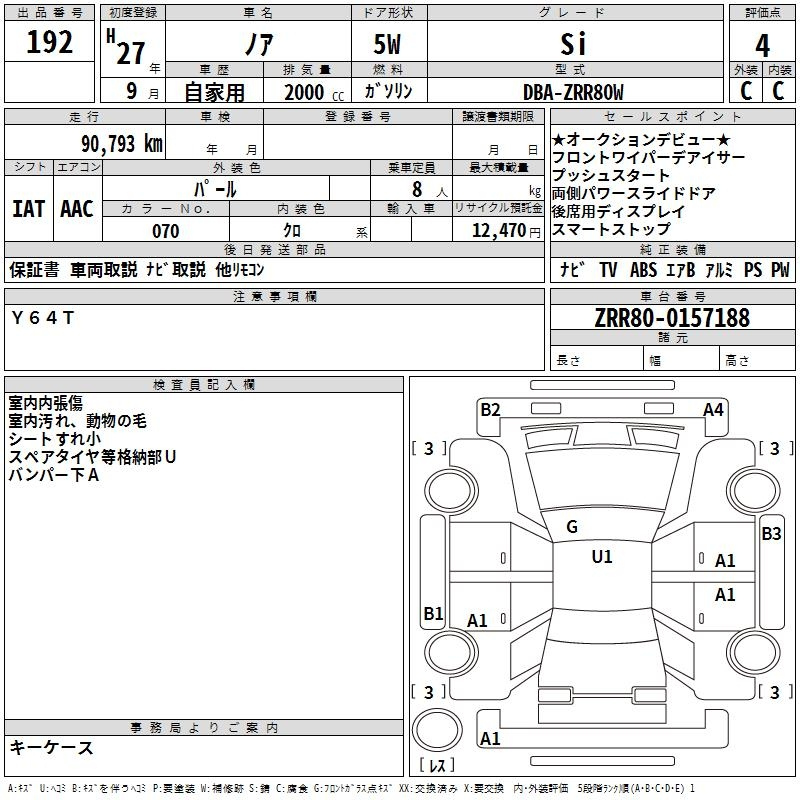800x800 pixels.
Task: Click the mileage value 90,793 km
Action: [123, 143]
